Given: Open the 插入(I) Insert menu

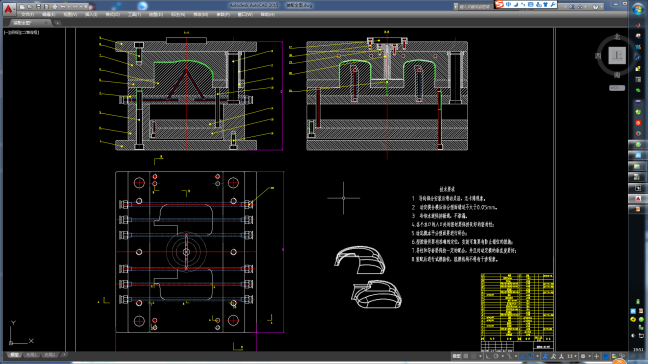Looking at the screenshot, I should (x=91, y=14).
